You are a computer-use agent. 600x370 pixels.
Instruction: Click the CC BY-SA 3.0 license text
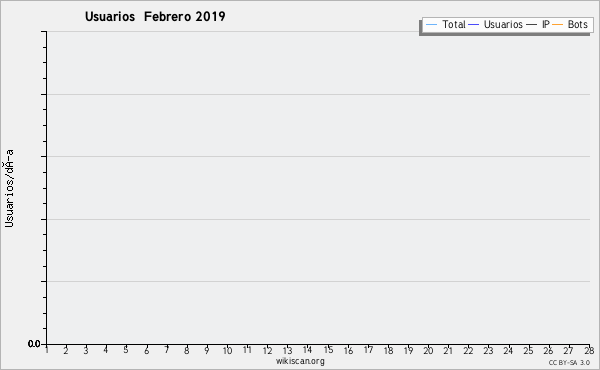[x=569, y=362]
